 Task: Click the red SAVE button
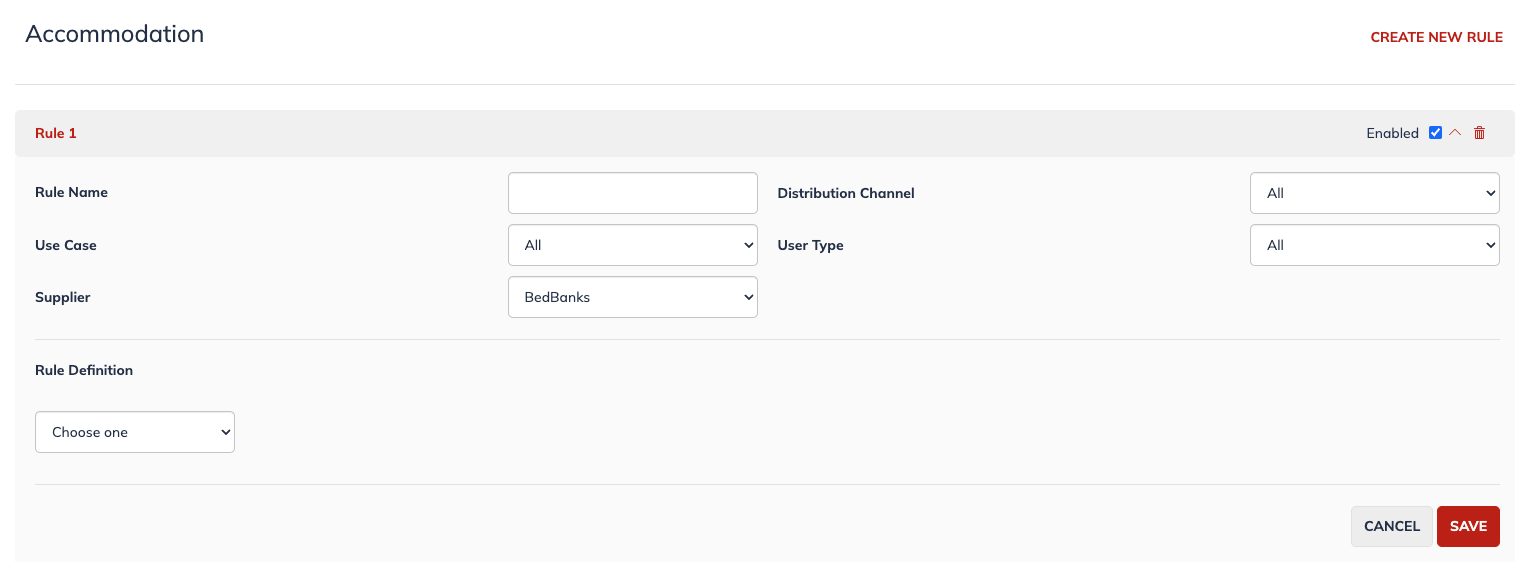click(x=1468, y=526)
